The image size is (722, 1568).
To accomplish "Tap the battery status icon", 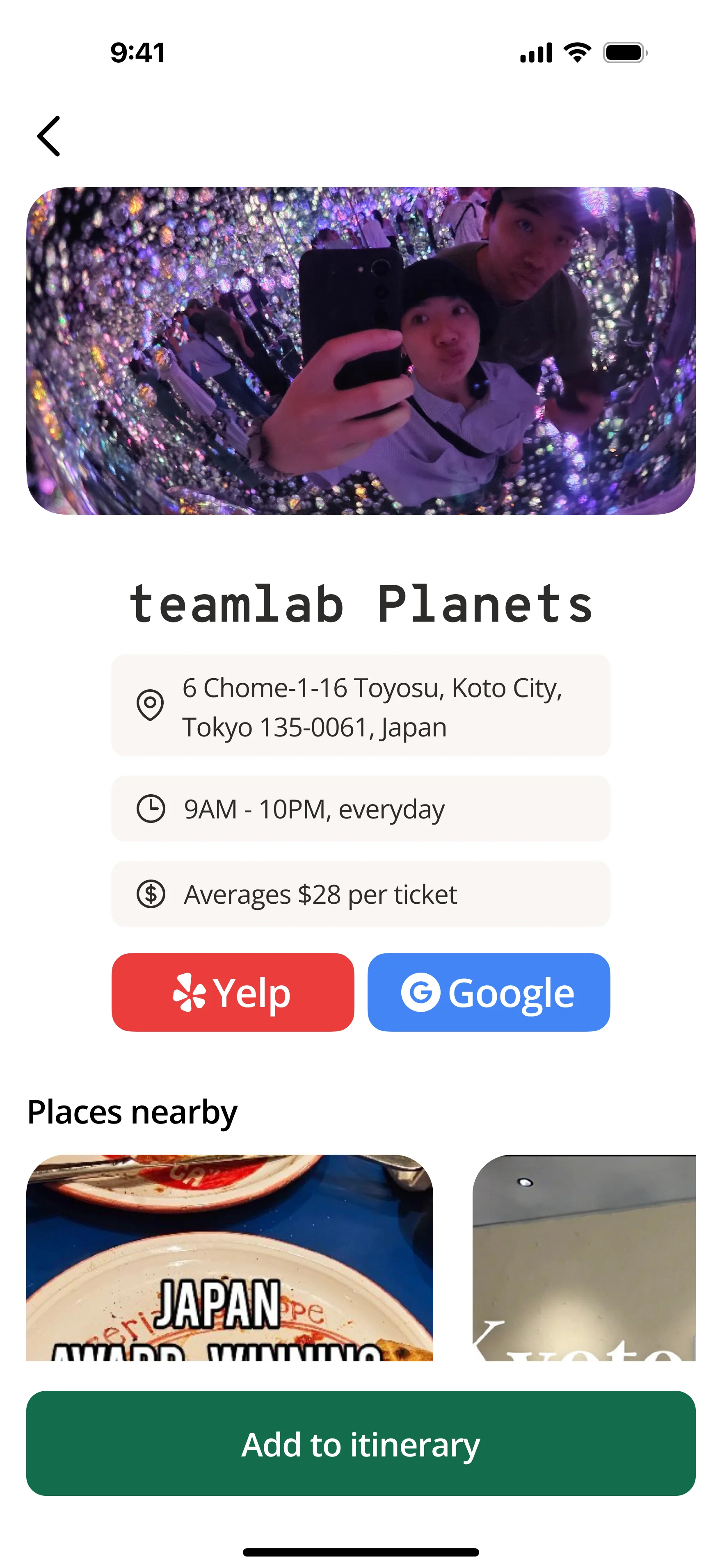I will pos(625,53).
